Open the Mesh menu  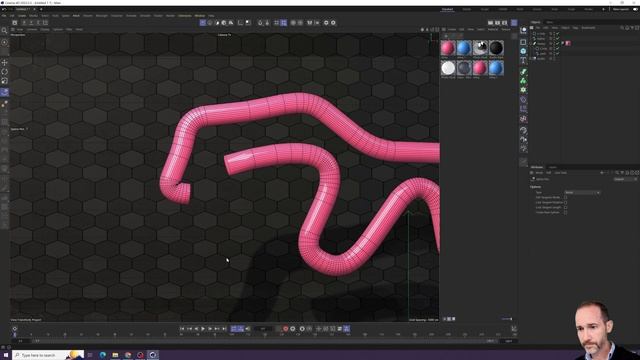pyautogui.click(x=76, y=16)
